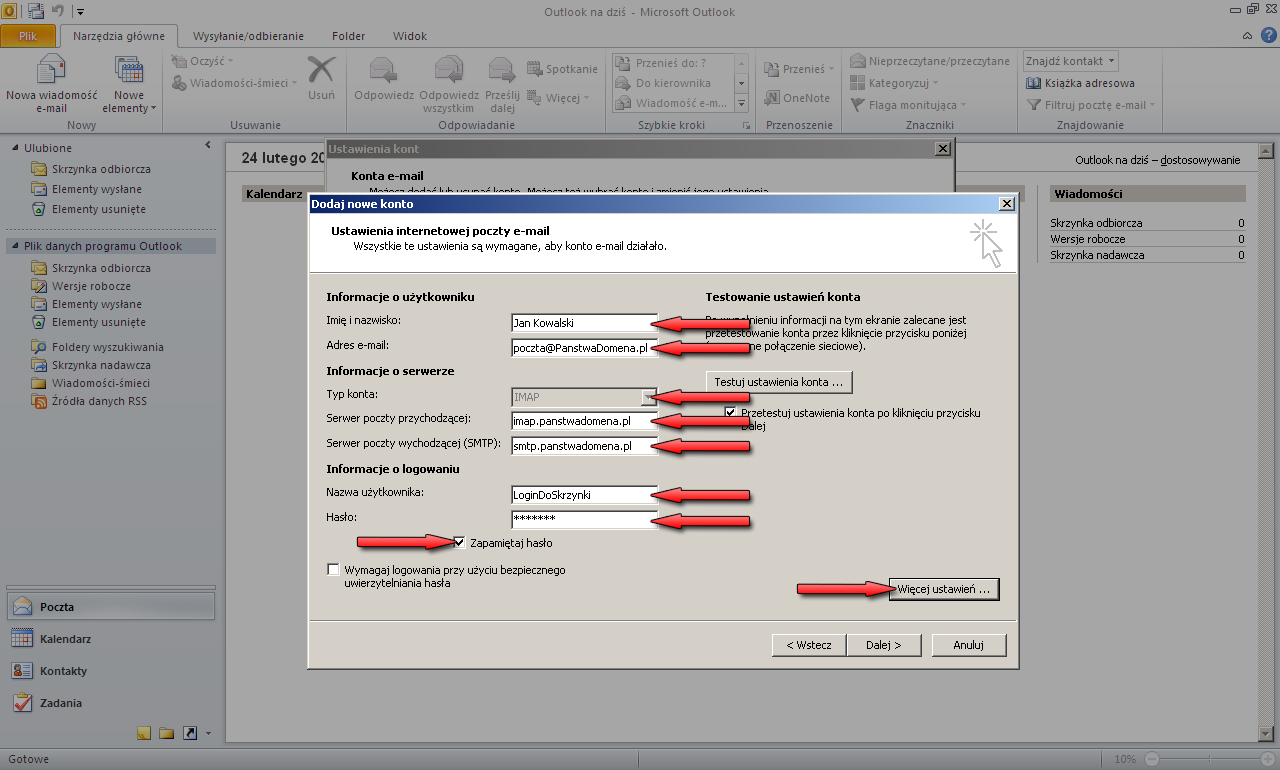This screenshot has width=1280, height=770.
Task: Switch to the Narzędzia główne tab
Action: 119,36
